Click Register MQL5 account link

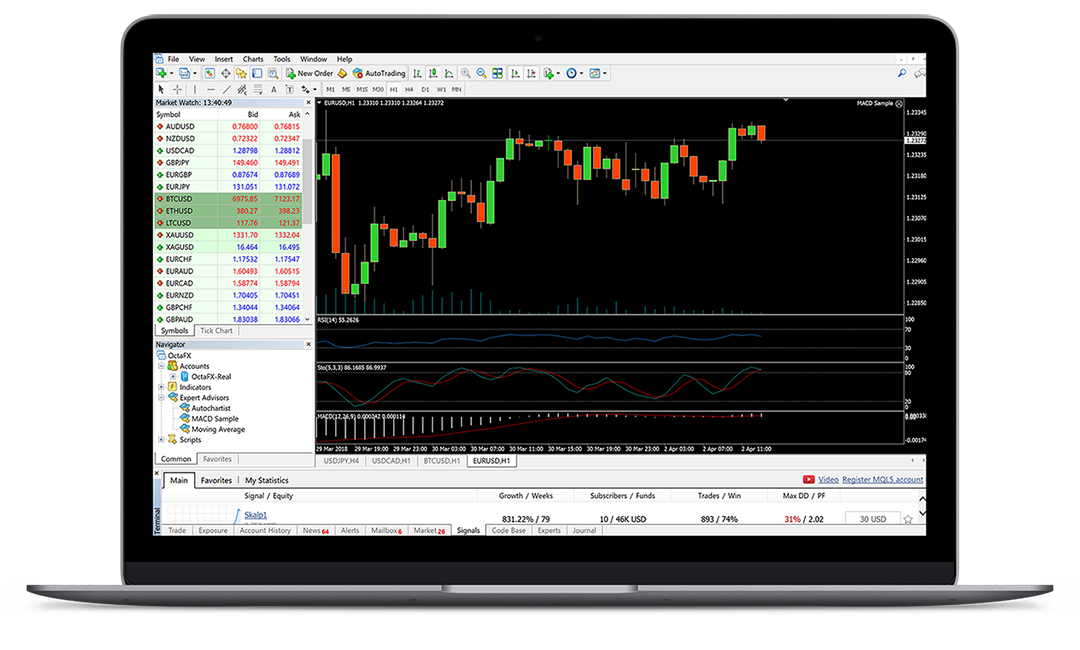click(x=882, y=479)
